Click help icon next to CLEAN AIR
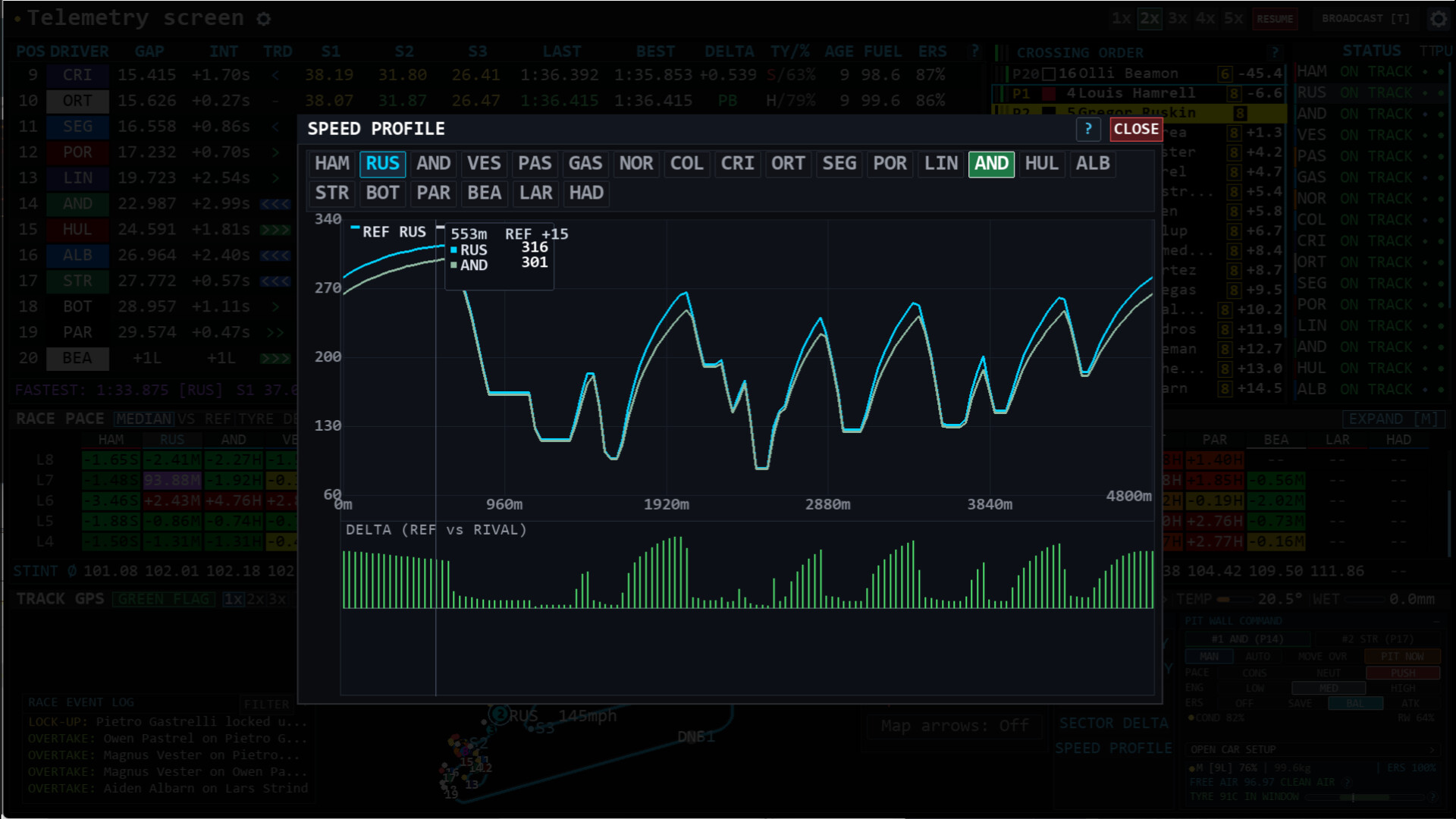Image resolution: width=1456 pixels, height=819 pixels. tap(1347, 782)
